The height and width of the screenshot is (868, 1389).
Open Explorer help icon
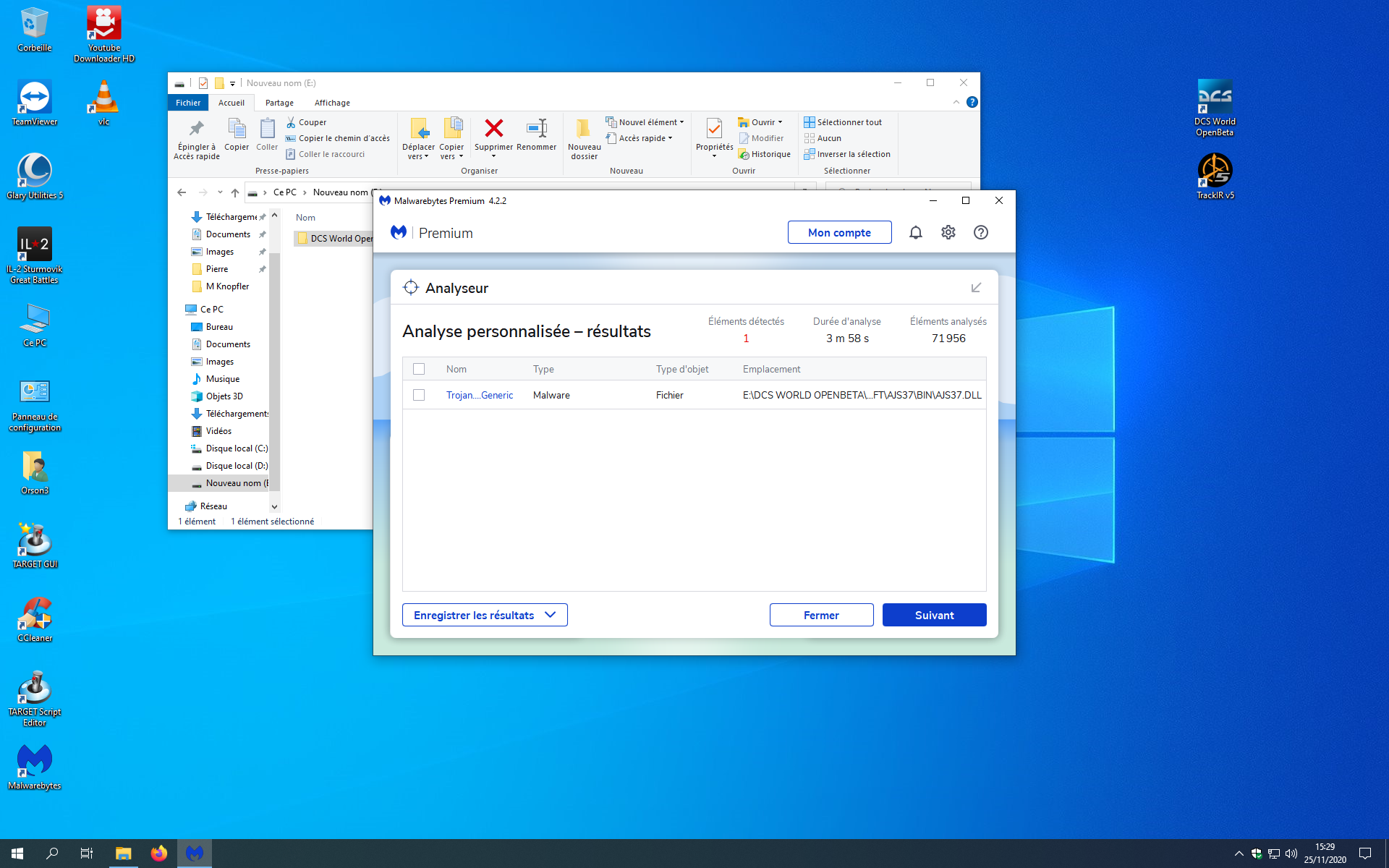point(972,102)
